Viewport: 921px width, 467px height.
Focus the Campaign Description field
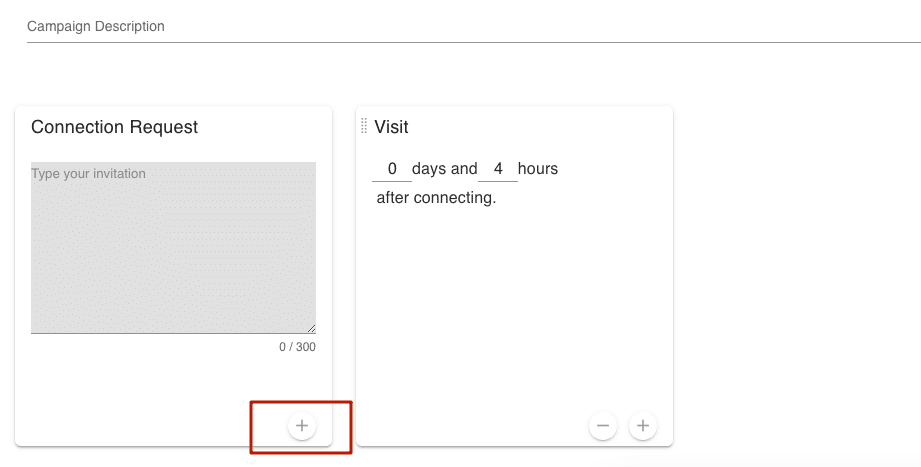[x=473, y=26]
